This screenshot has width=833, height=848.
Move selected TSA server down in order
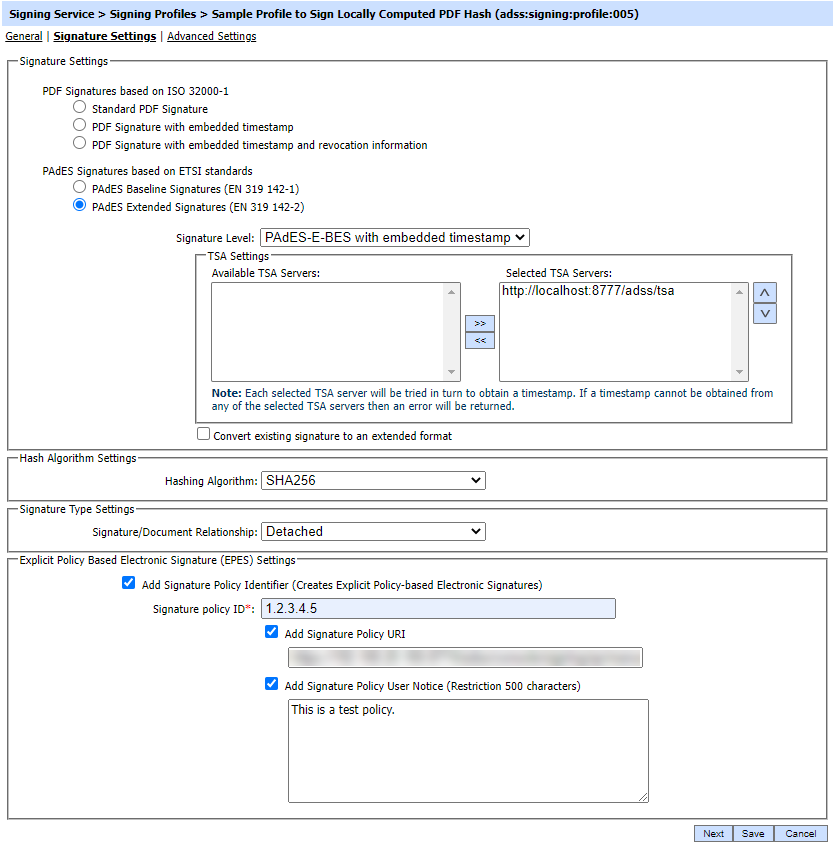(764, 313)
